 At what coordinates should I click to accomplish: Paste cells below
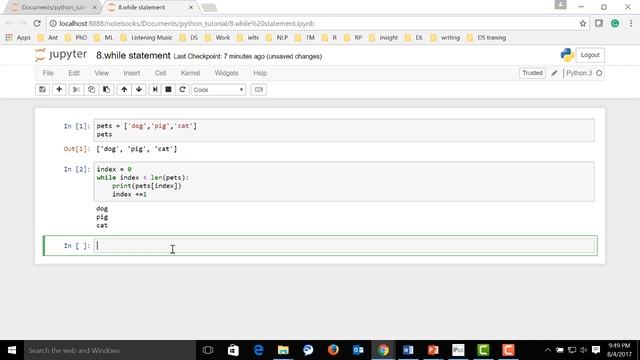coord(107,89)
